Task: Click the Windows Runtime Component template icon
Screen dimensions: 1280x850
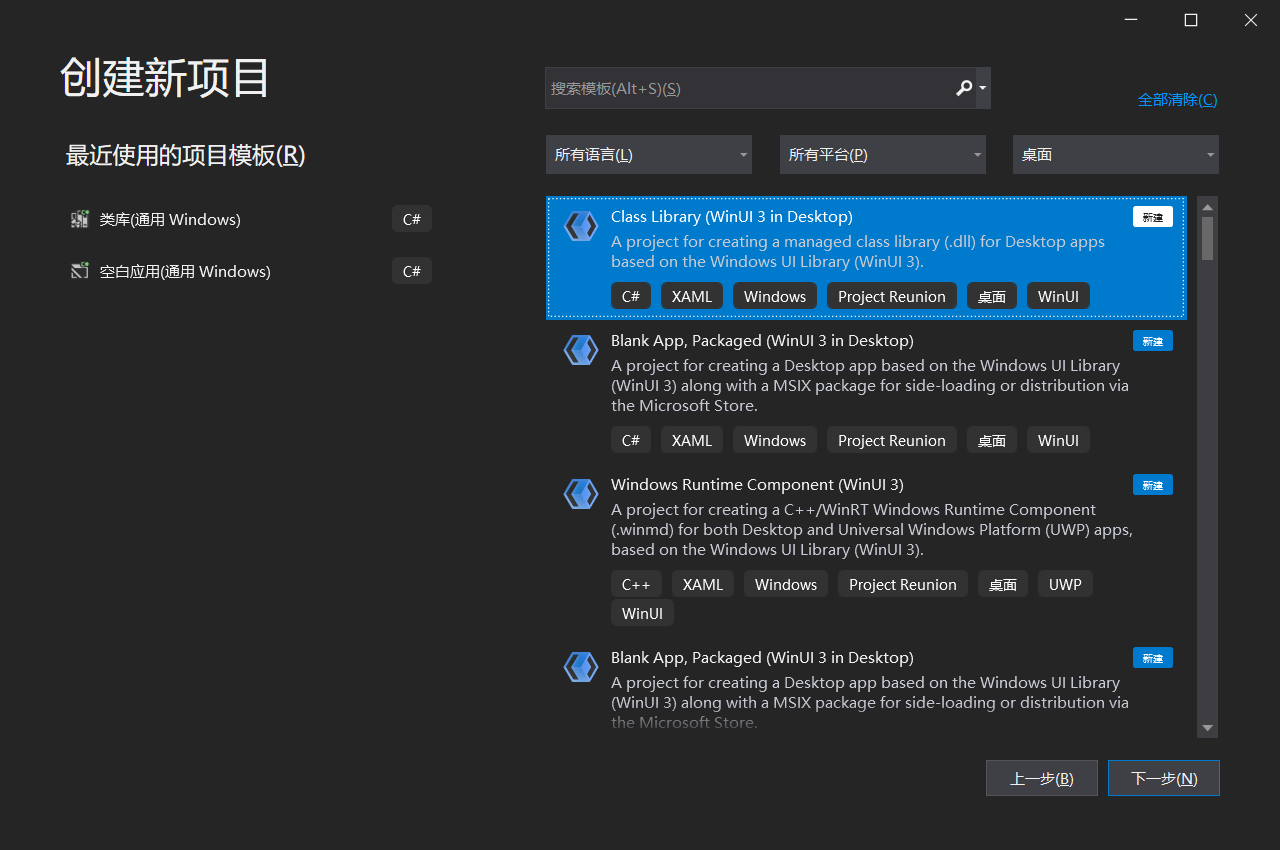Action: [x=581, y=494]
